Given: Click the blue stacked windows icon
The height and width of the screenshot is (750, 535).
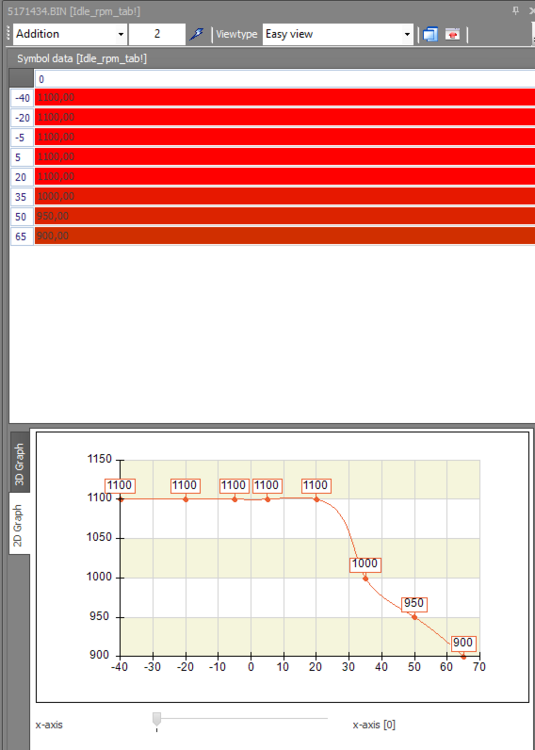Looking at the screenshot, I should (x=430, y=34).
